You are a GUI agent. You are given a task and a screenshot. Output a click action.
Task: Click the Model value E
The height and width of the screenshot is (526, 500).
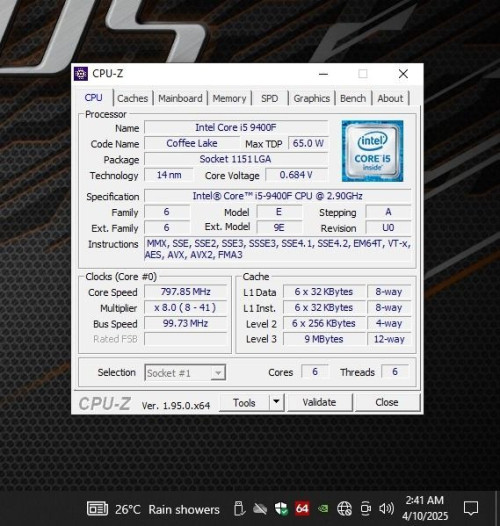click(x=279, y=212)
